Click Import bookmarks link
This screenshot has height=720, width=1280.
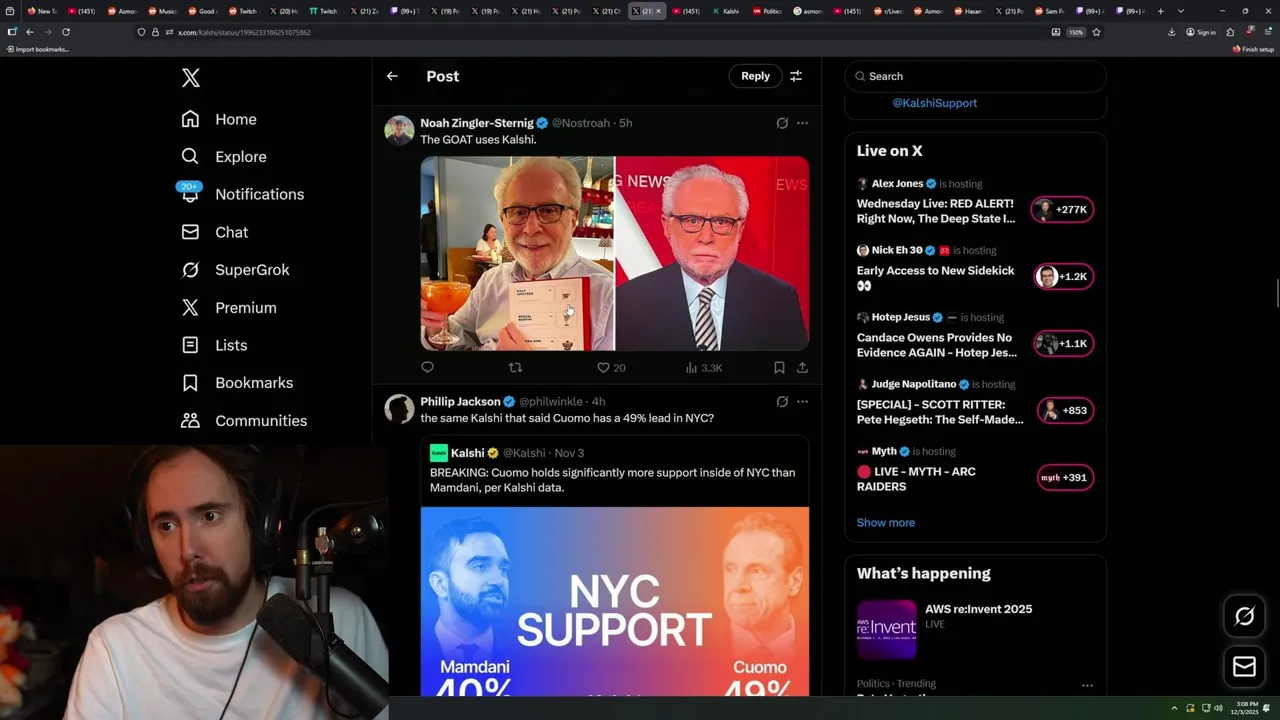[37, 49]
